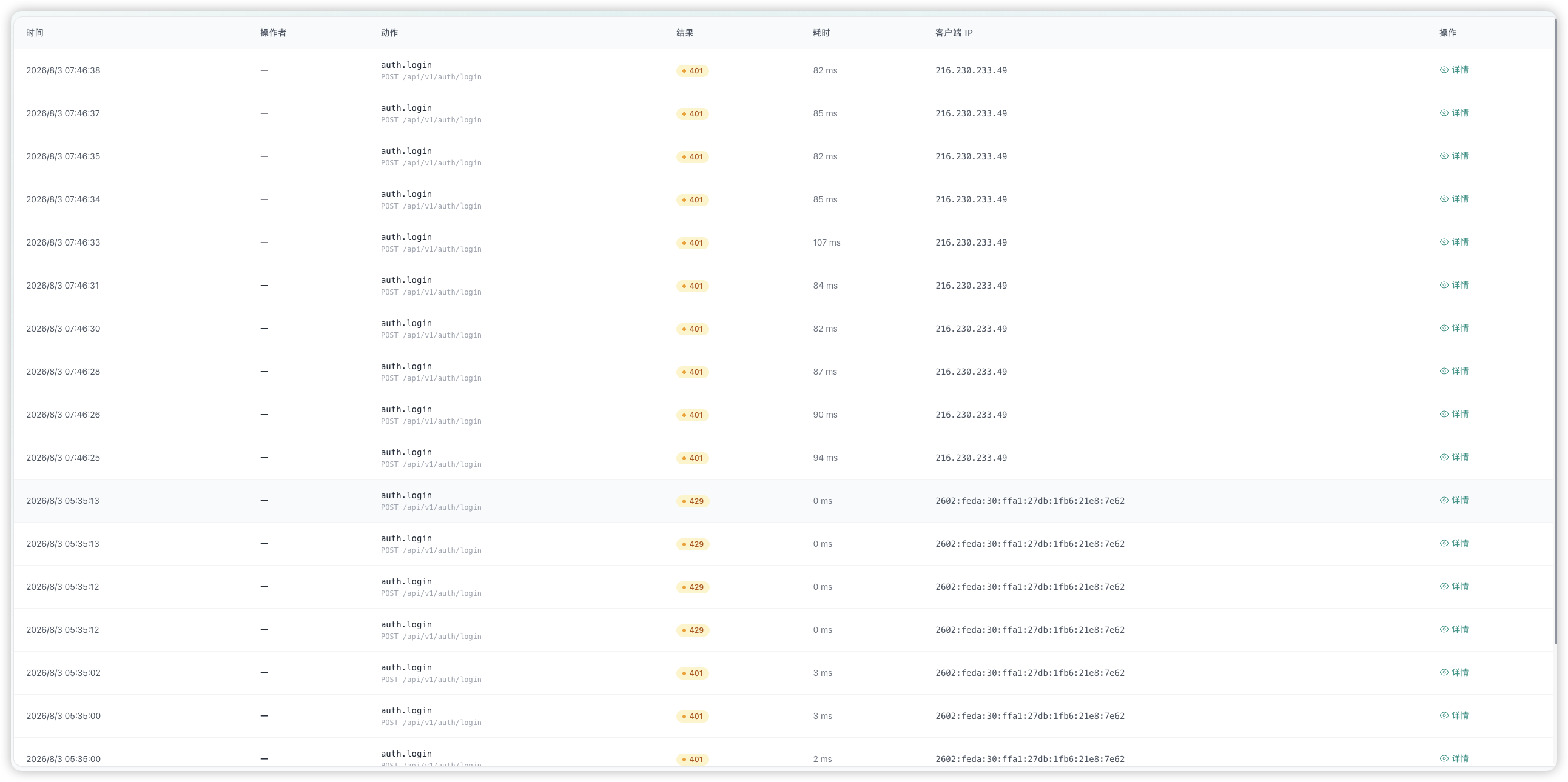Click the 结果 column header

[685, 33]
